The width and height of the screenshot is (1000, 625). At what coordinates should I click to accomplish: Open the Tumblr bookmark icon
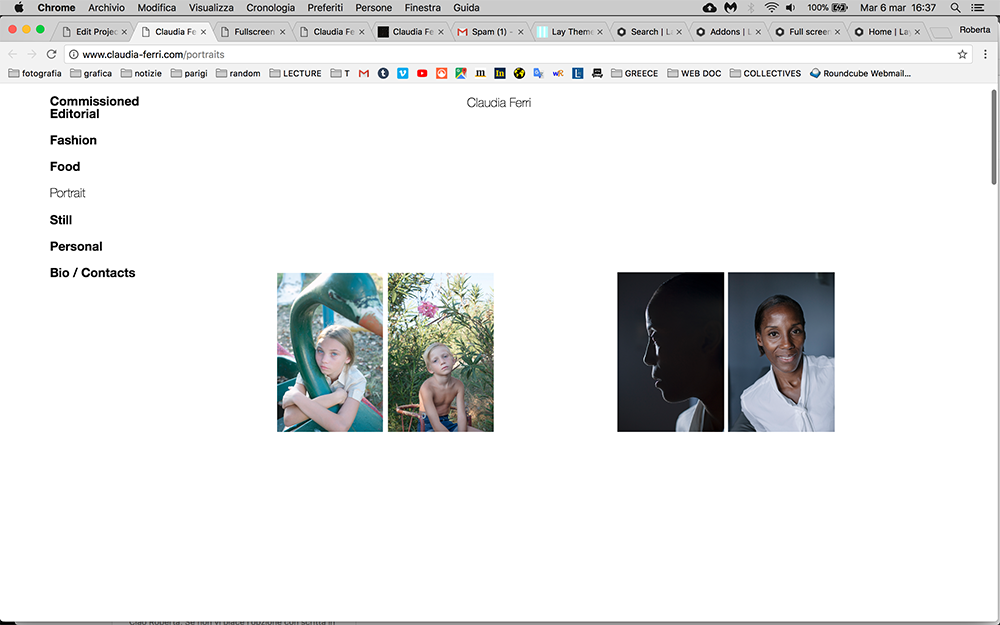383,73
